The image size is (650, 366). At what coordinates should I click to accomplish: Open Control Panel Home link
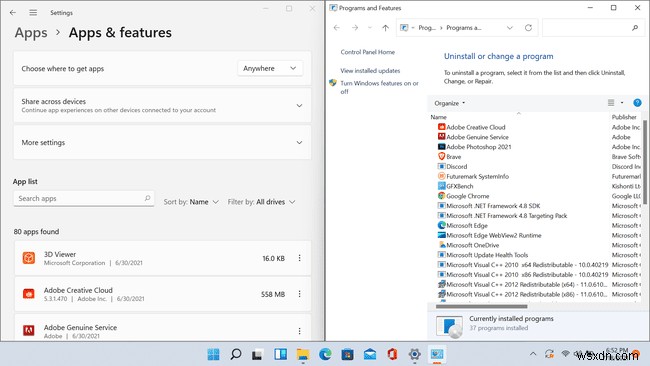coord(368,52)
